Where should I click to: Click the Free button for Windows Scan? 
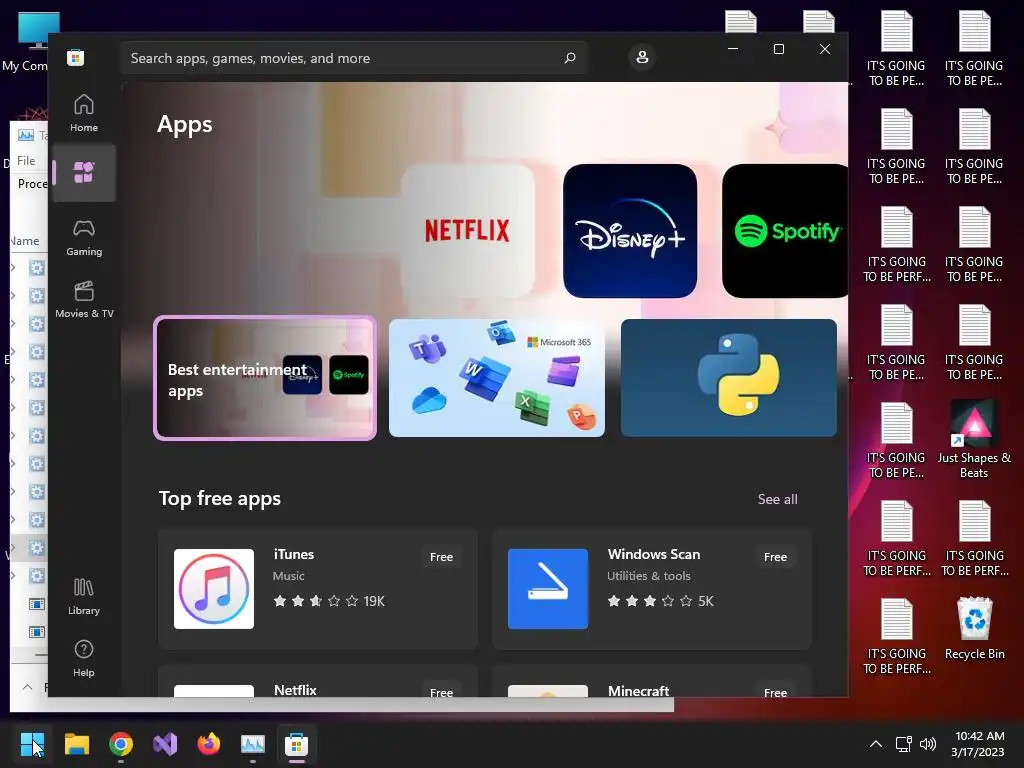coord(775,557)
